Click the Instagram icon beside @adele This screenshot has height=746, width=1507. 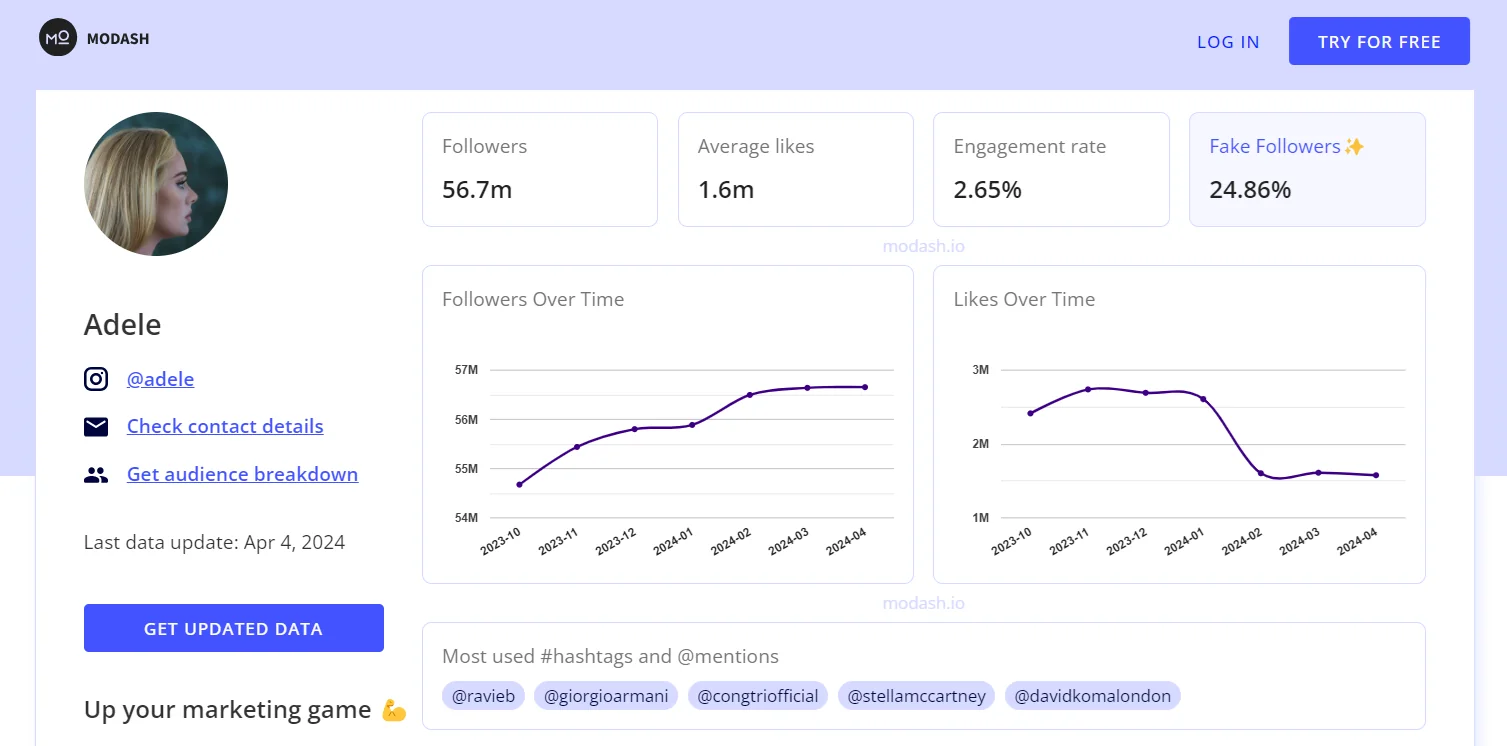point(96,379)
